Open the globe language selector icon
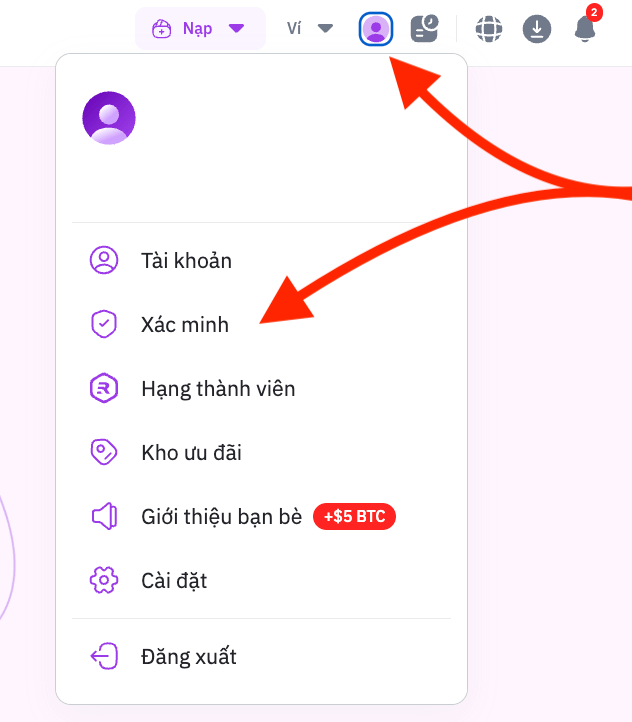 tap(488, 29)
